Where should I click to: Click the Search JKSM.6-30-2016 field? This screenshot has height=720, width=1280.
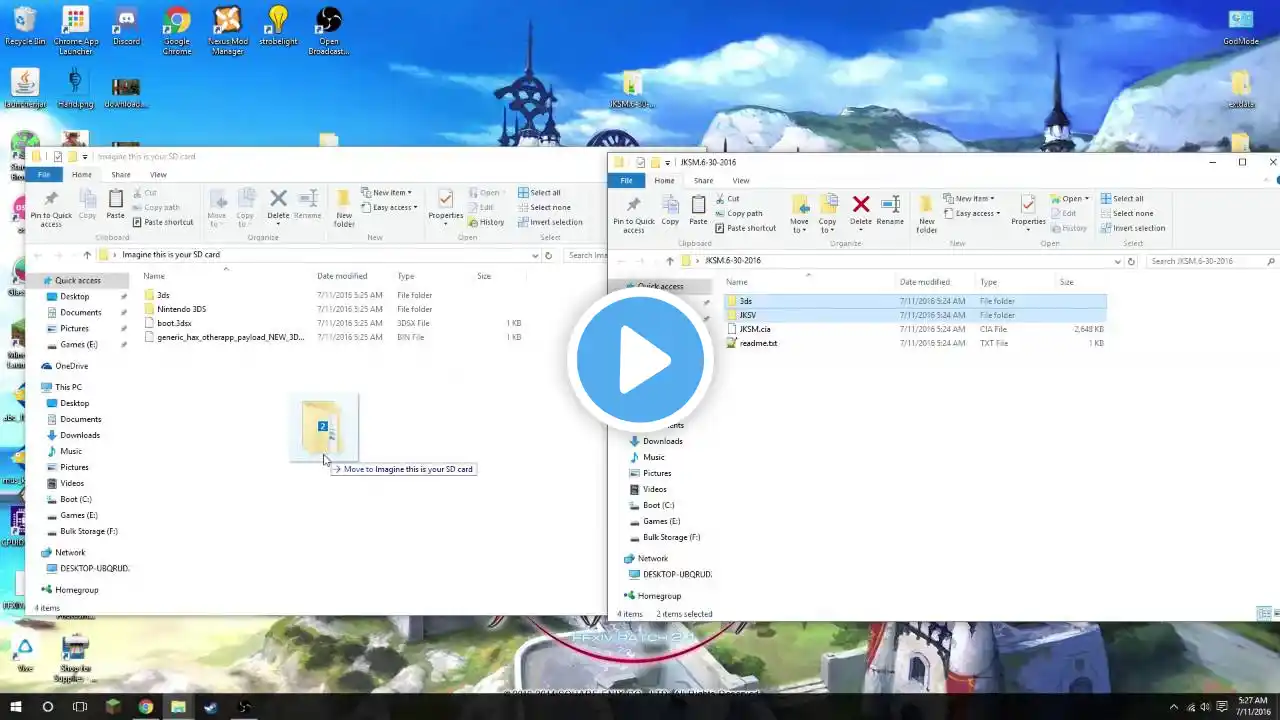tap(1211, 261)
